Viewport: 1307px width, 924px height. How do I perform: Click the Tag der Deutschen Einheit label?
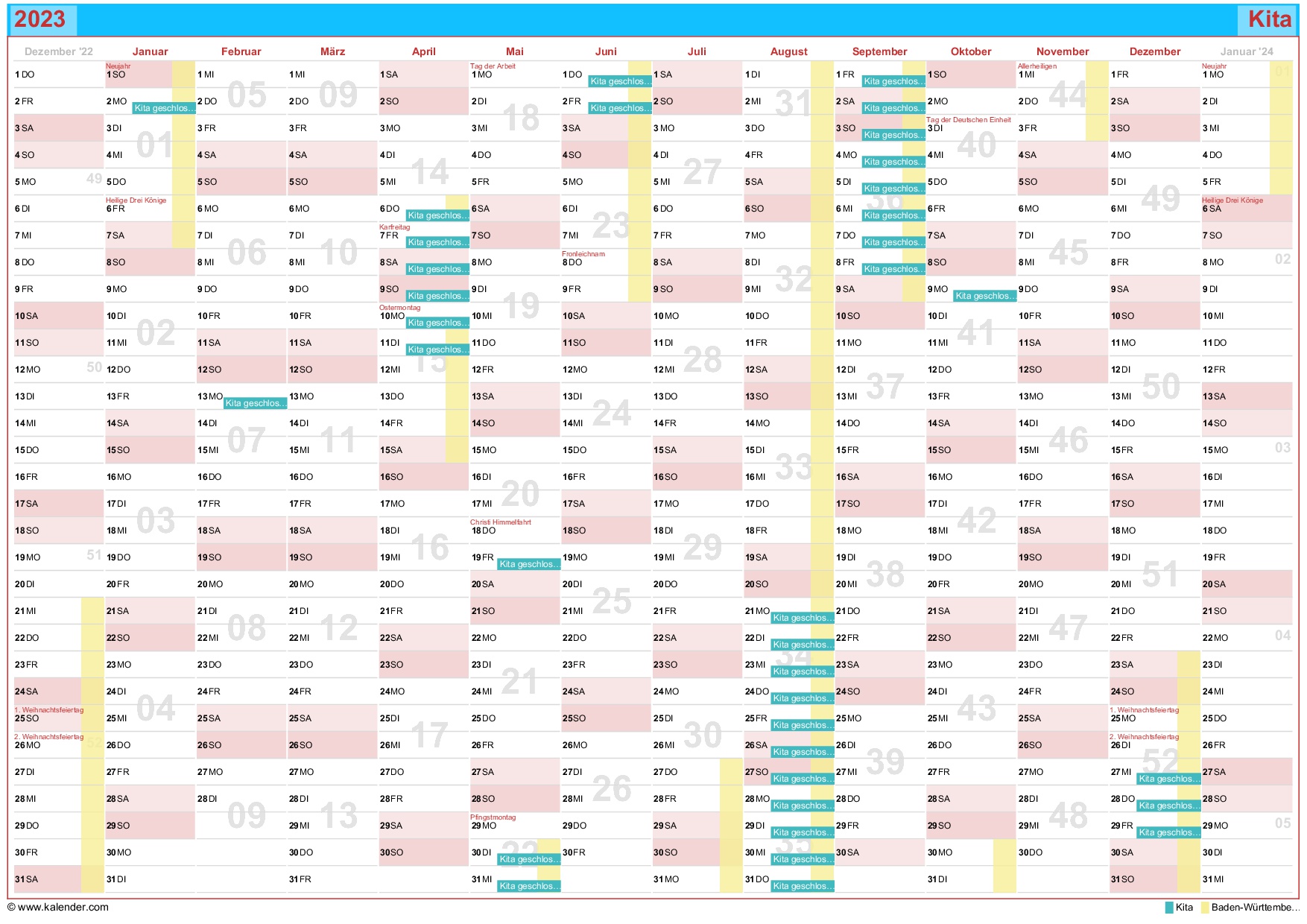pos(968,120)
